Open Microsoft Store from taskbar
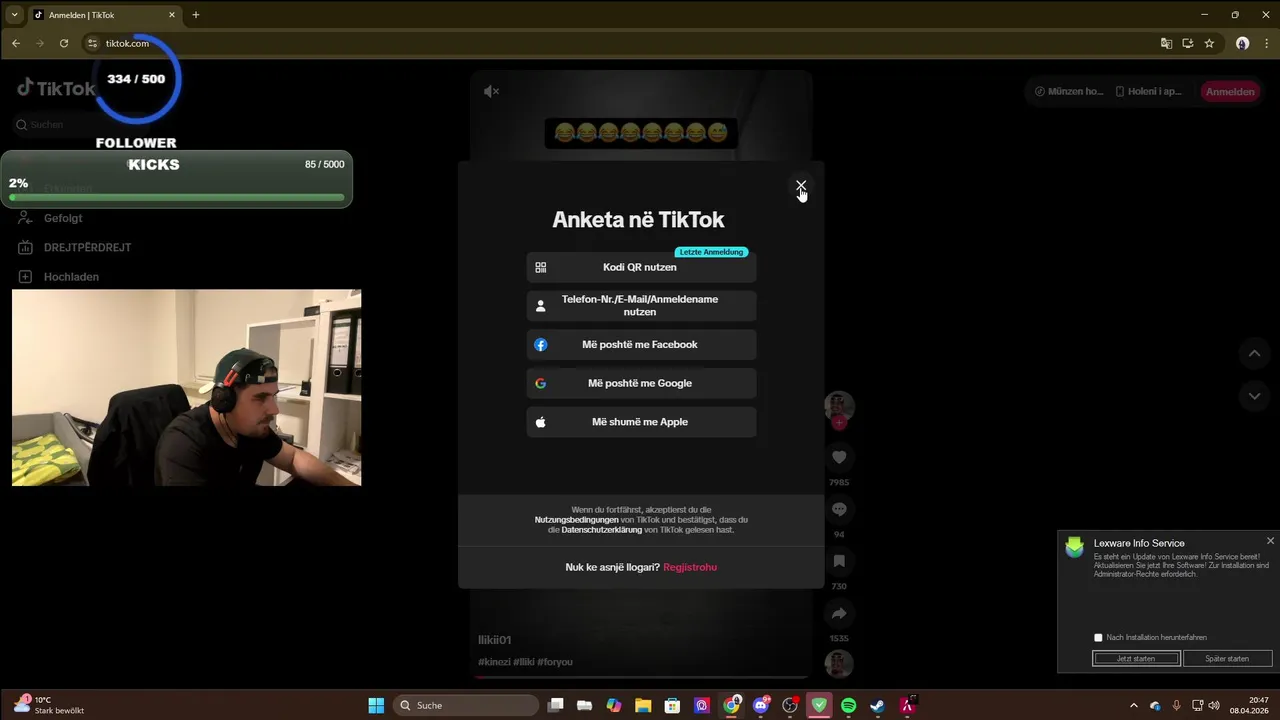Image resolution: width=1280 pixels, height=720 pixels. point(672,706)
